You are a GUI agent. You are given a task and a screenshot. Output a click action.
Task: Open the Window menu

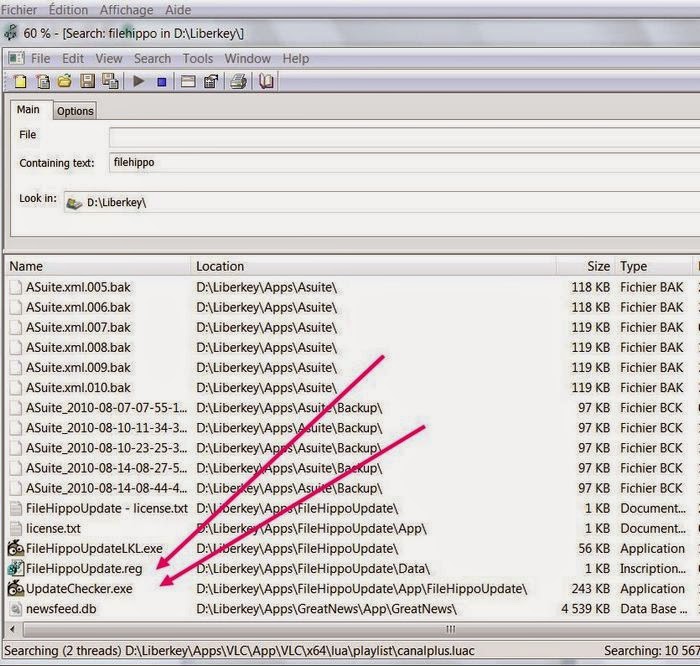247,58
